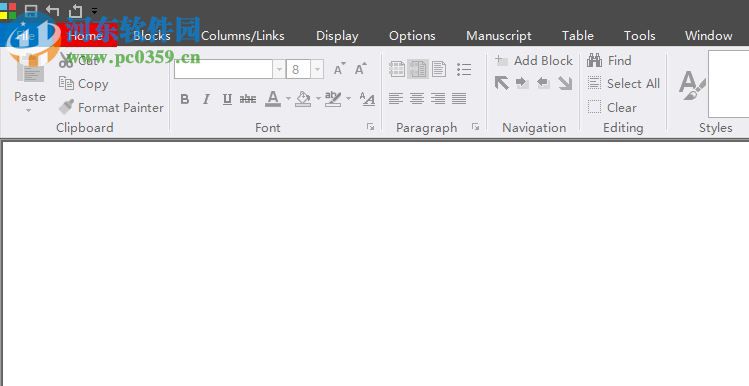Screen dimensions: 749x386
Task: Open the small arrow under Paste
Action: tap(29, 110)
